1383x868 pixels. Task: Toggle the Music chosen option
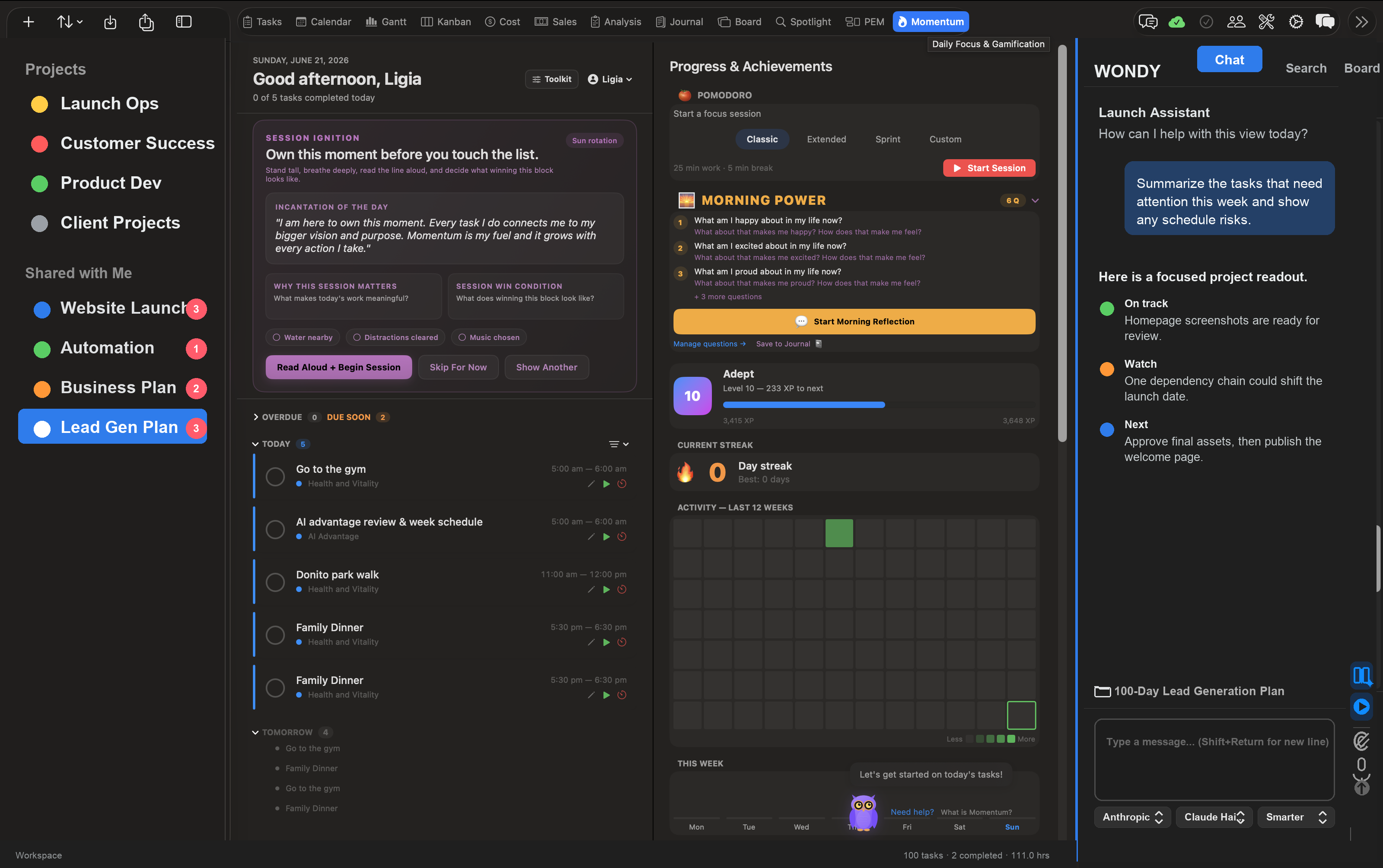pos(488,337)
